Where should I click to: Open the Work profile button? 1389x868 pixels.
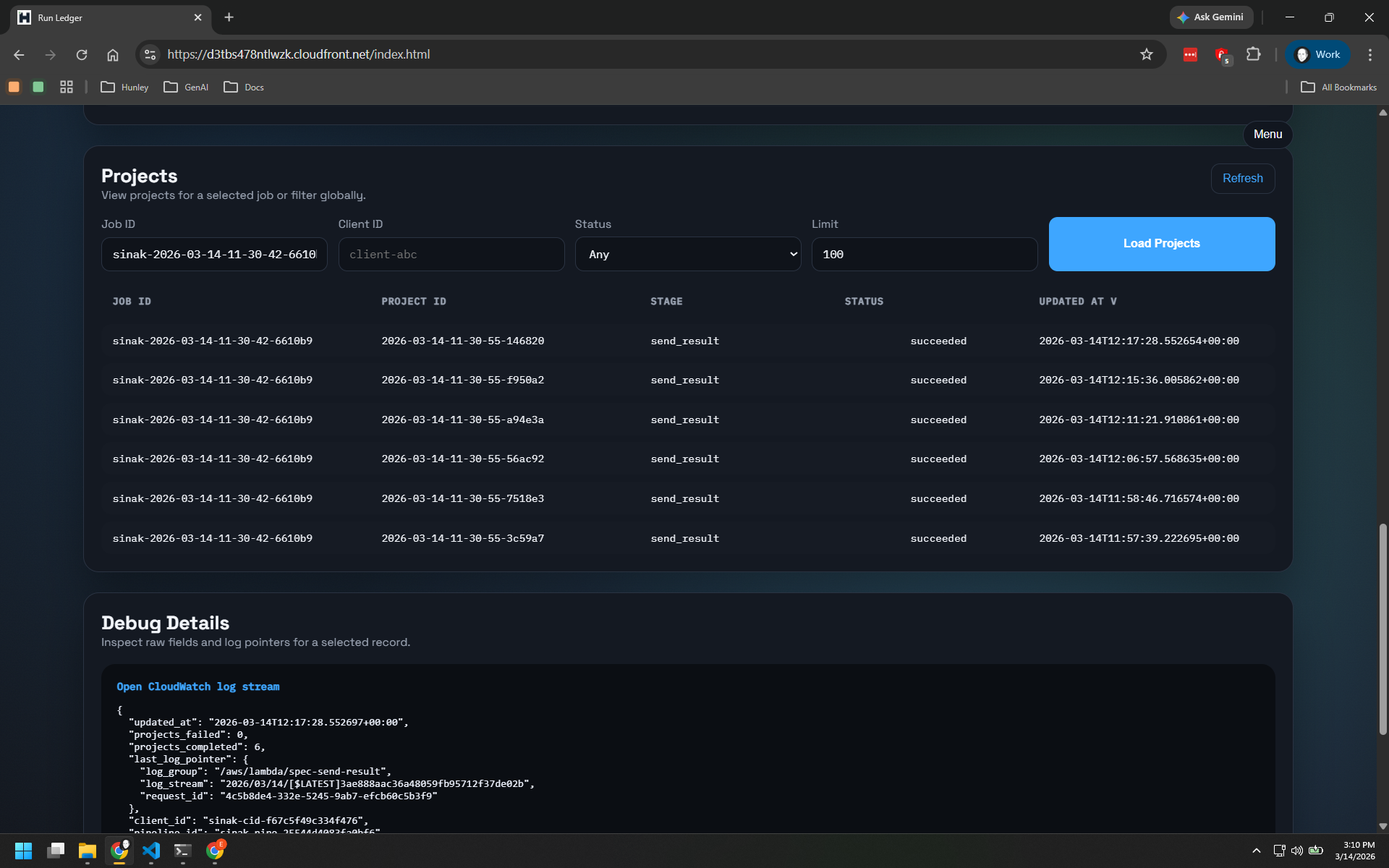tap(1317, 55)
